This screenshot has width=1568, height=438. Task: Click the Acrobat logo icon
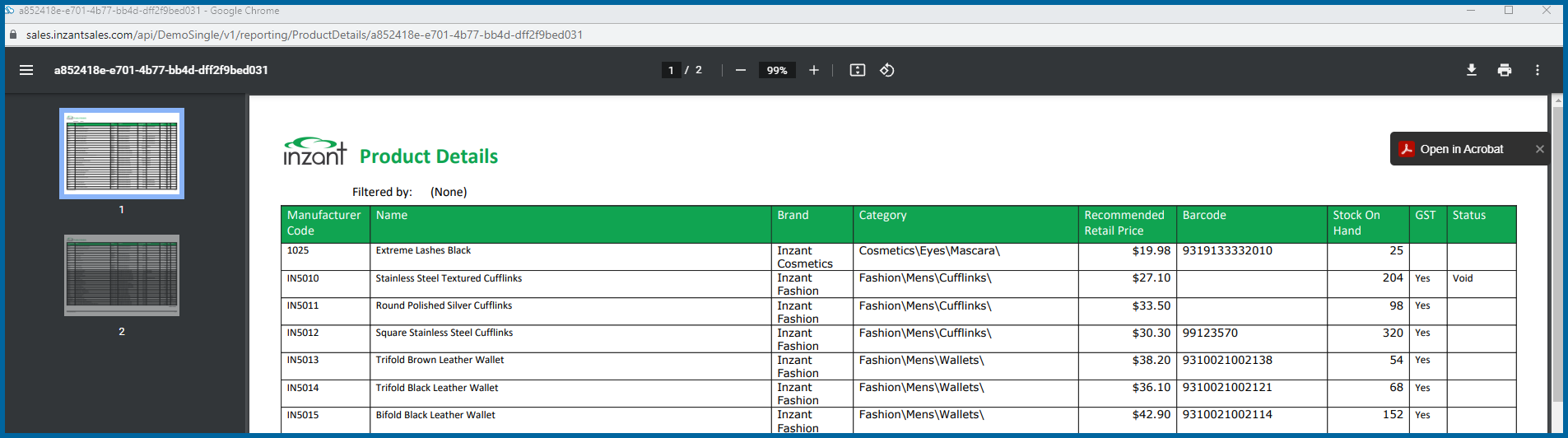tap(1407, 149)
